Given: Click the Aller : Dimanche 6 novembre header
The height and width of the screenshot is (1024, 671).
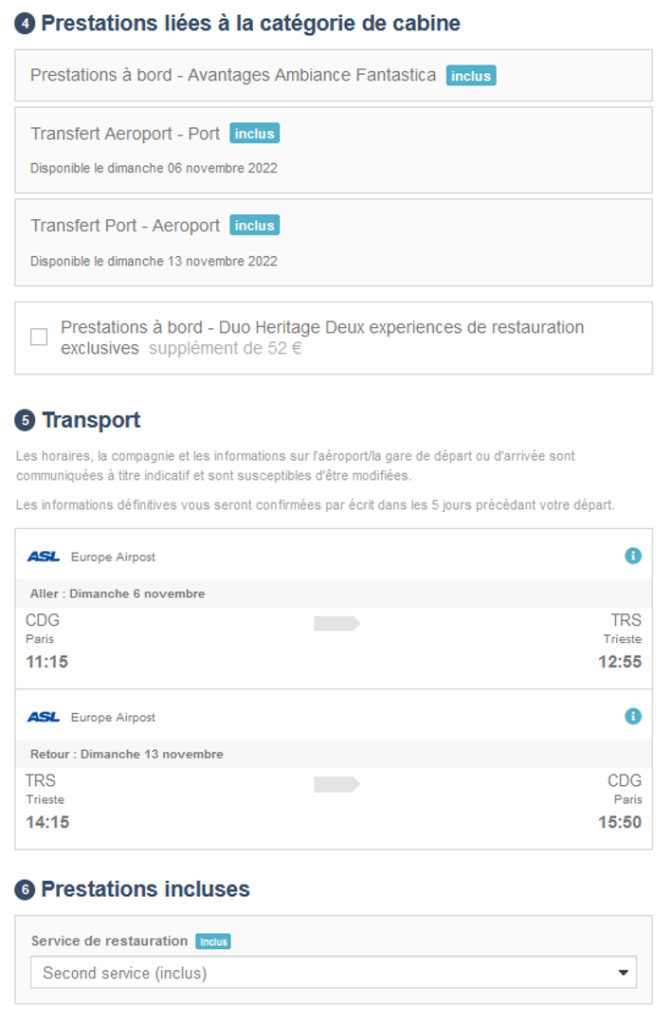Looking at the screenshot, I should (117, 593).
